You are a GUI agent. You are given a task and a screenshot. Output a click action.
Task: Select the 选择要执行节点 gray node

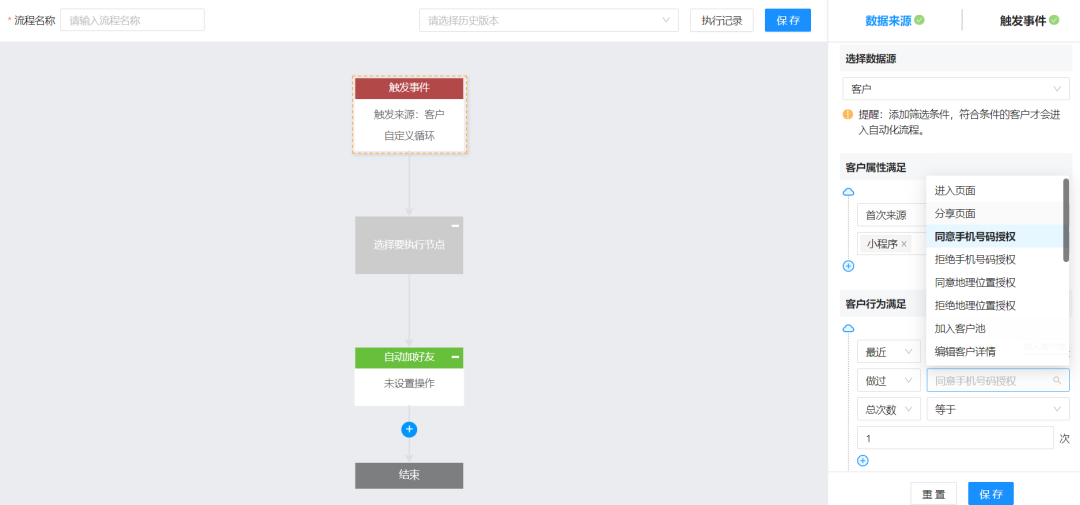tap(409, 245)
